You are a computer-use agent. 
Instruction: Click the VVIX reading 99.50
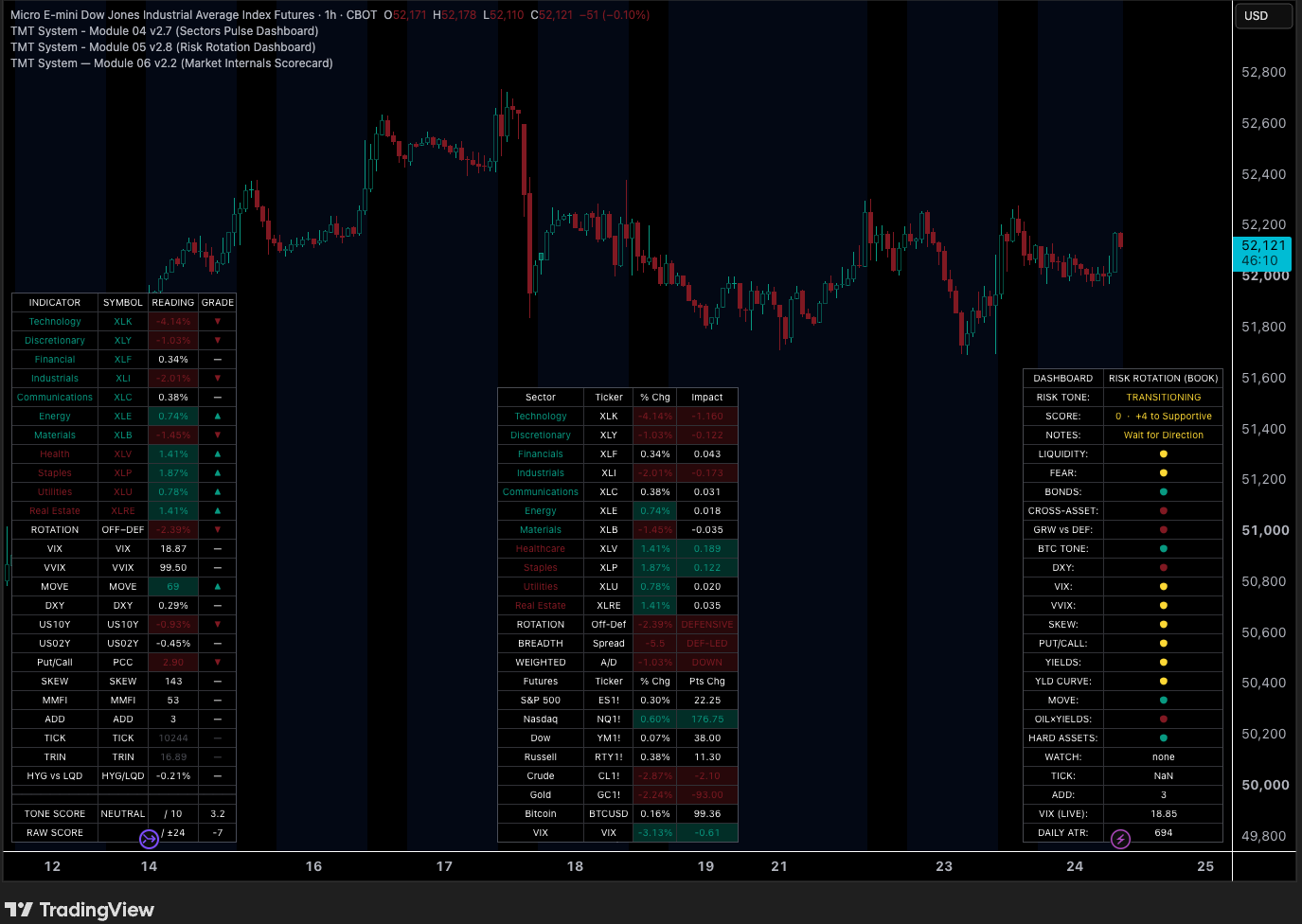173,568
